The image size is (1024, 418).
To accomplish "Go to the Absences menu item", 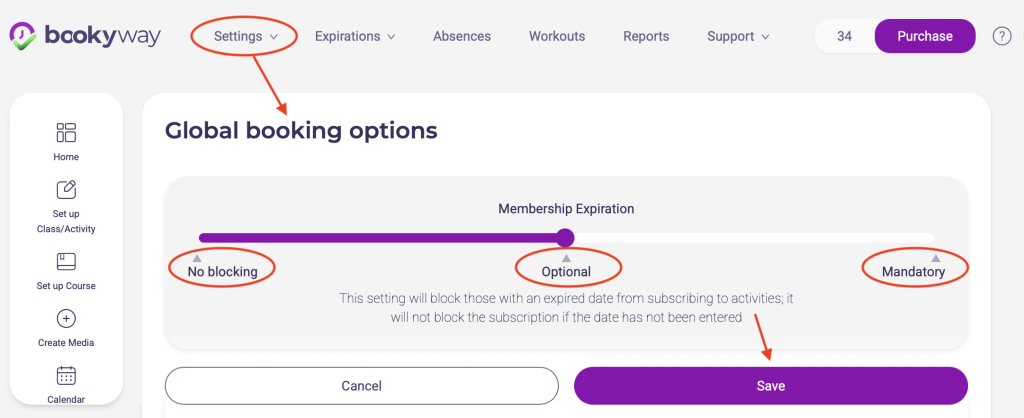I will click(462, 36).
